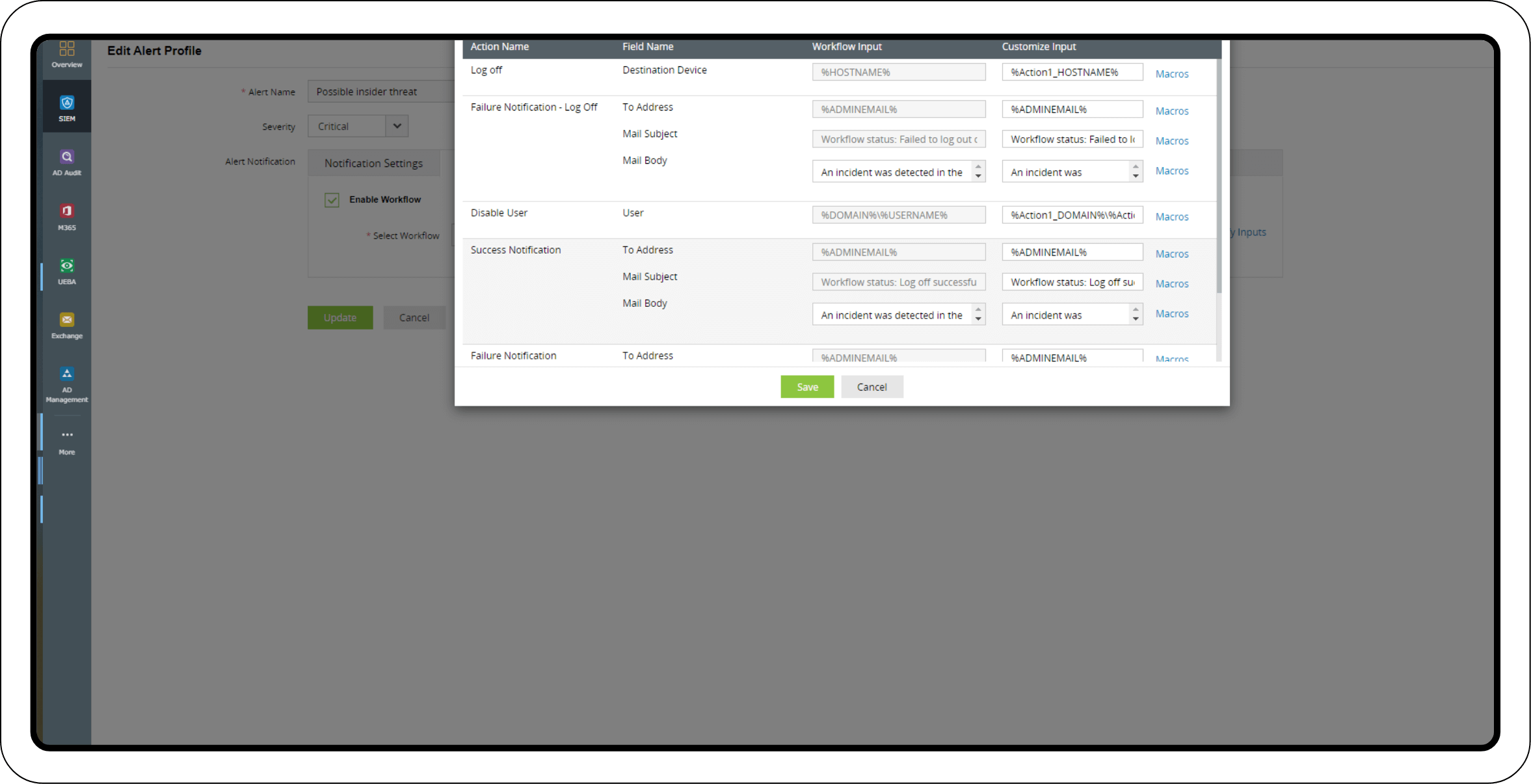Click Cancel in the workflow dialog
The height and width of the screenshot is (784, 1531).
pos(872,387)
